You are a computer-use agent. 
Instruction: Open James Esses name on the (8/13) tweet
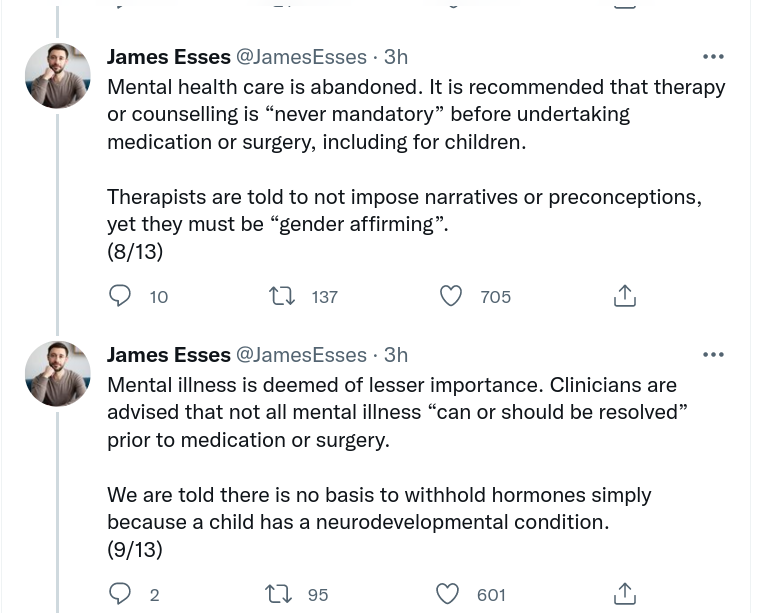(x=168, y=57)
